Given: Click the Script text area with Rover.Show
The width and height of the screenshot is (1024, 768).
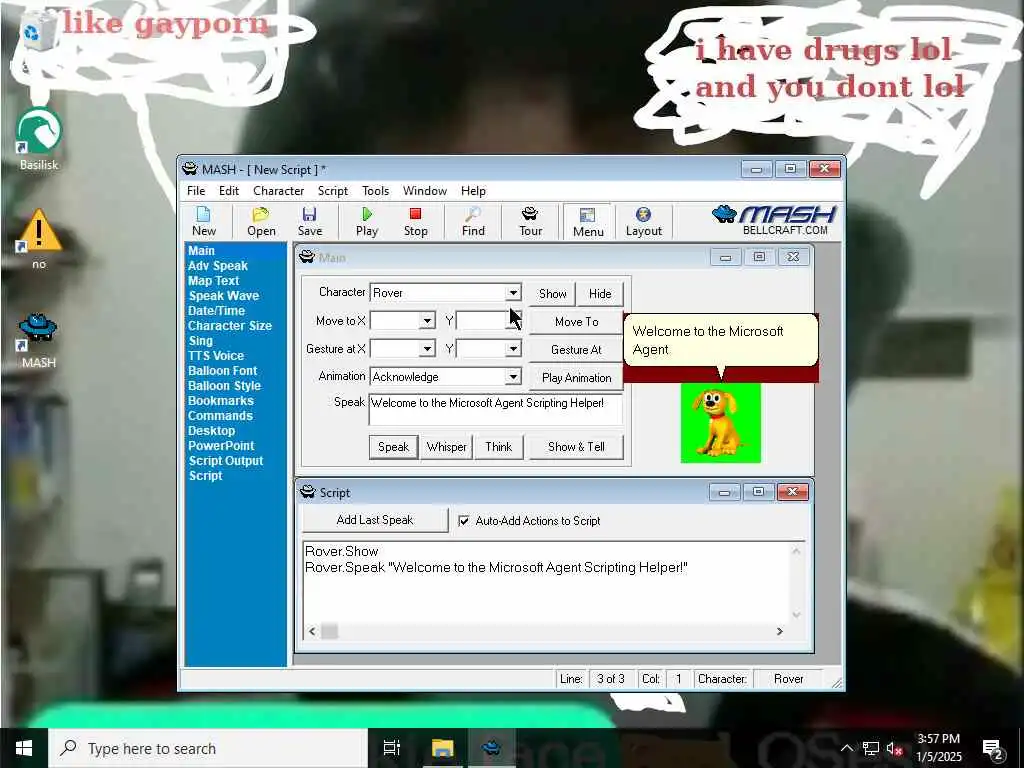Looking at the screenshot, I should point(546,582).
